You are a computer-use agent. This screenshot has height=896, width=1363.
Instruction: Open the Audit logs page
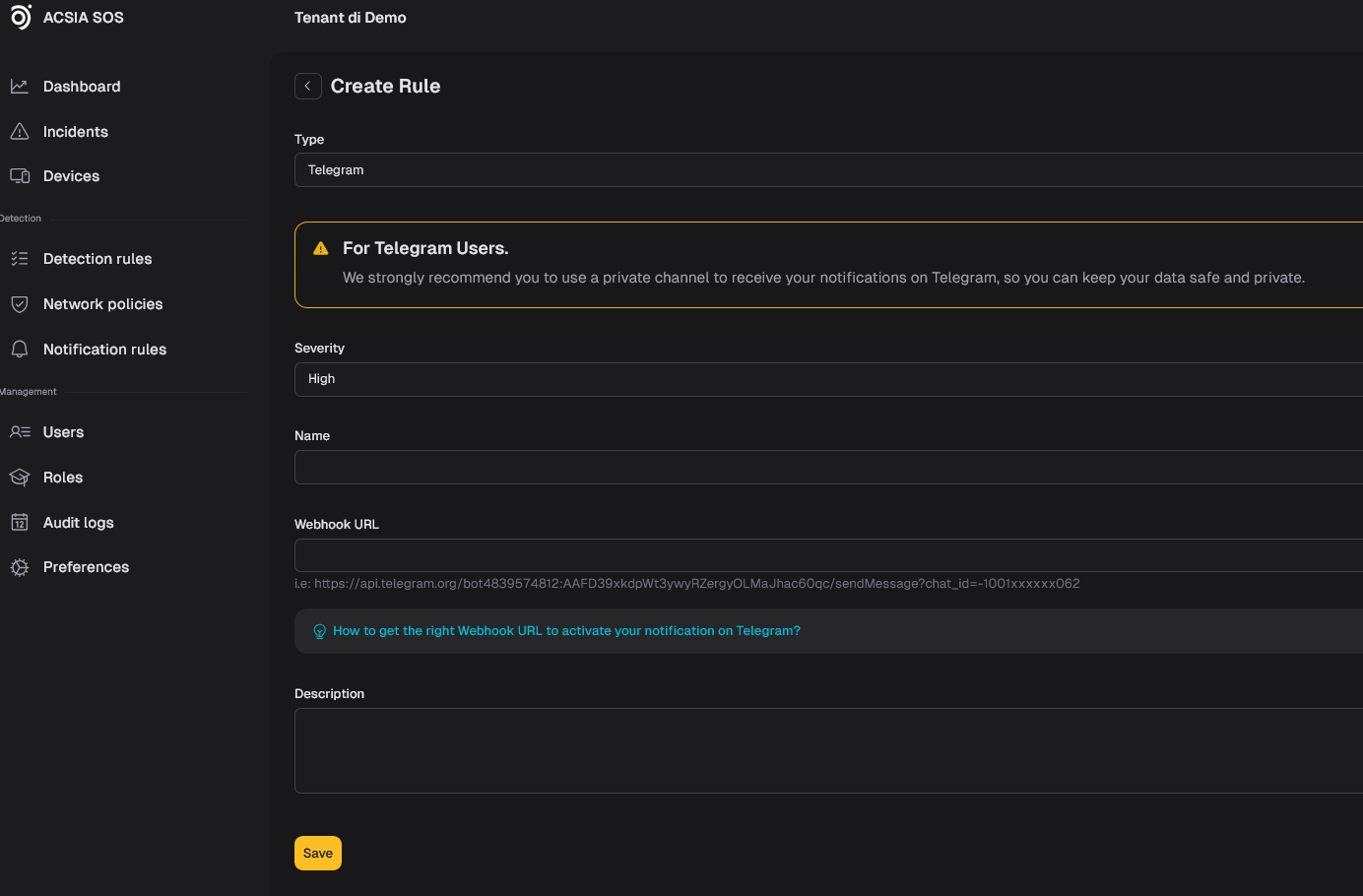pyautogui.click(x=78, y=523)
